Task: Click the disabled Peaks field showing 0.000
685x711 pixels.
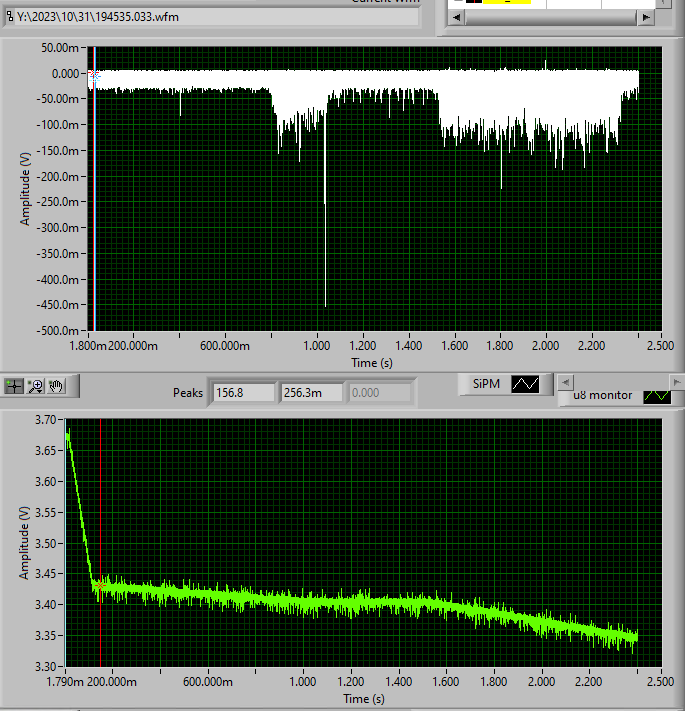Action: pyautogui.click(x=379, y=393)
